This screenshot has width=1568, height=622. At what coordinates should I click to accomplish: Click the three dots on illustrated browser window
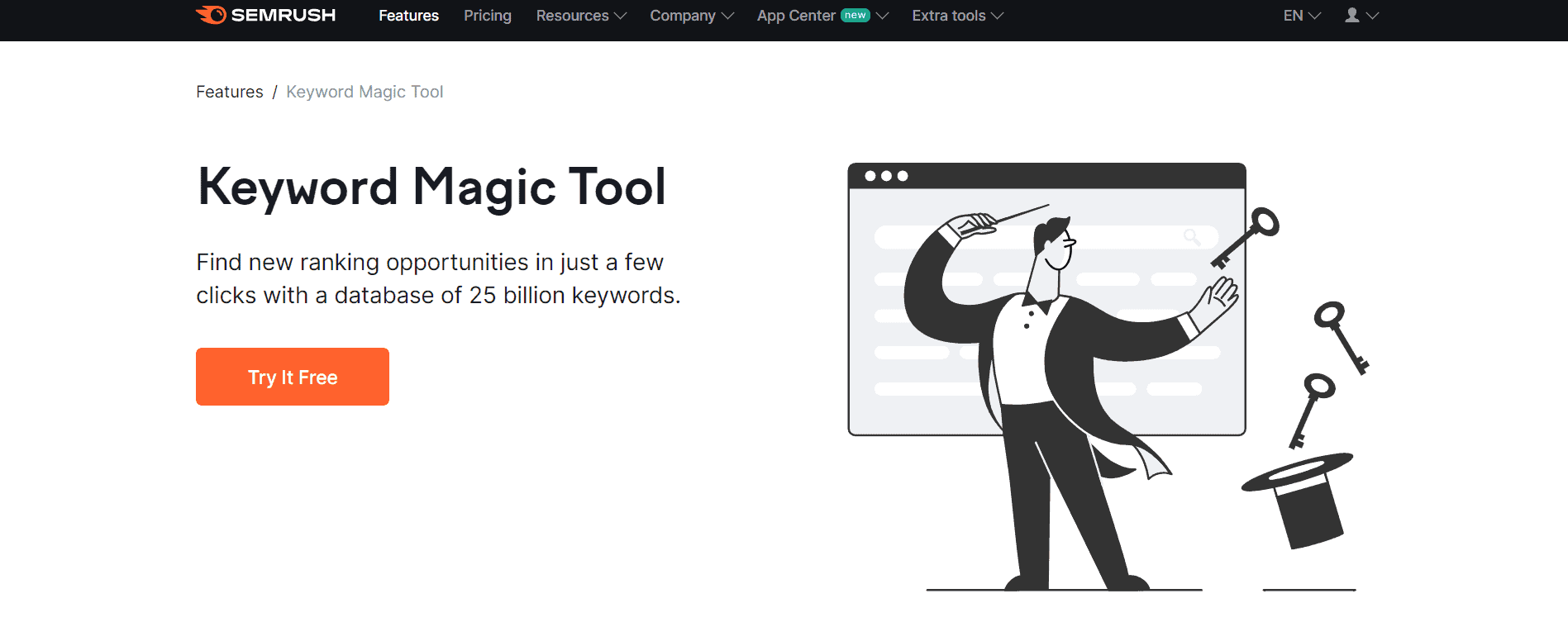886,176
